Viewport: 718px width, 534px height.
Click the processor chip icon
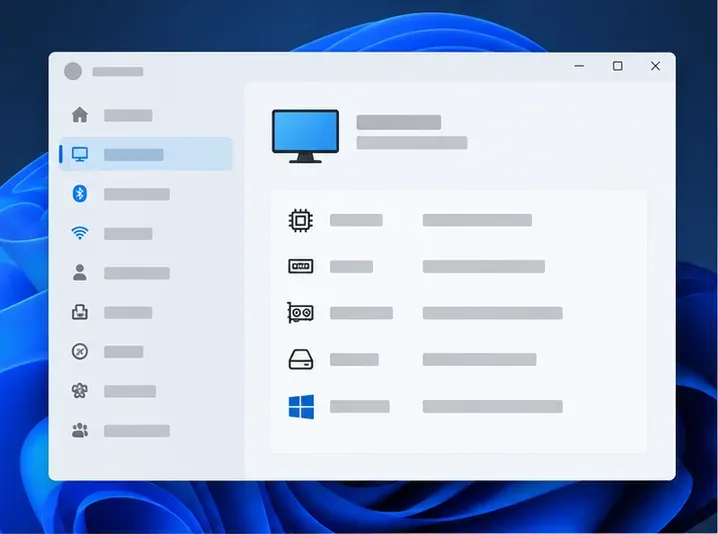pos(301,221)
